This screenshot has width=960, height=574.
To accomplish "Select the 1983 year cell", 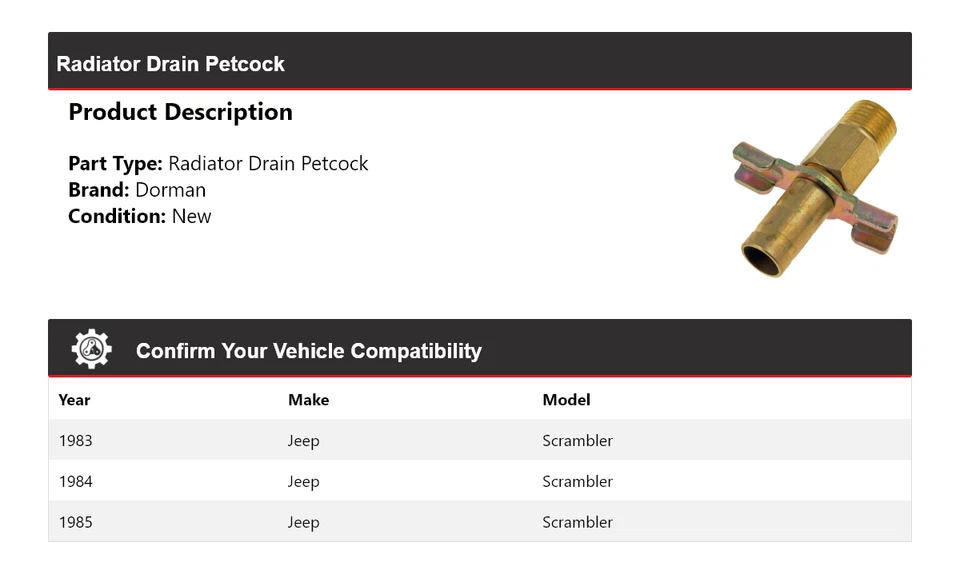I will click(75, 441).
